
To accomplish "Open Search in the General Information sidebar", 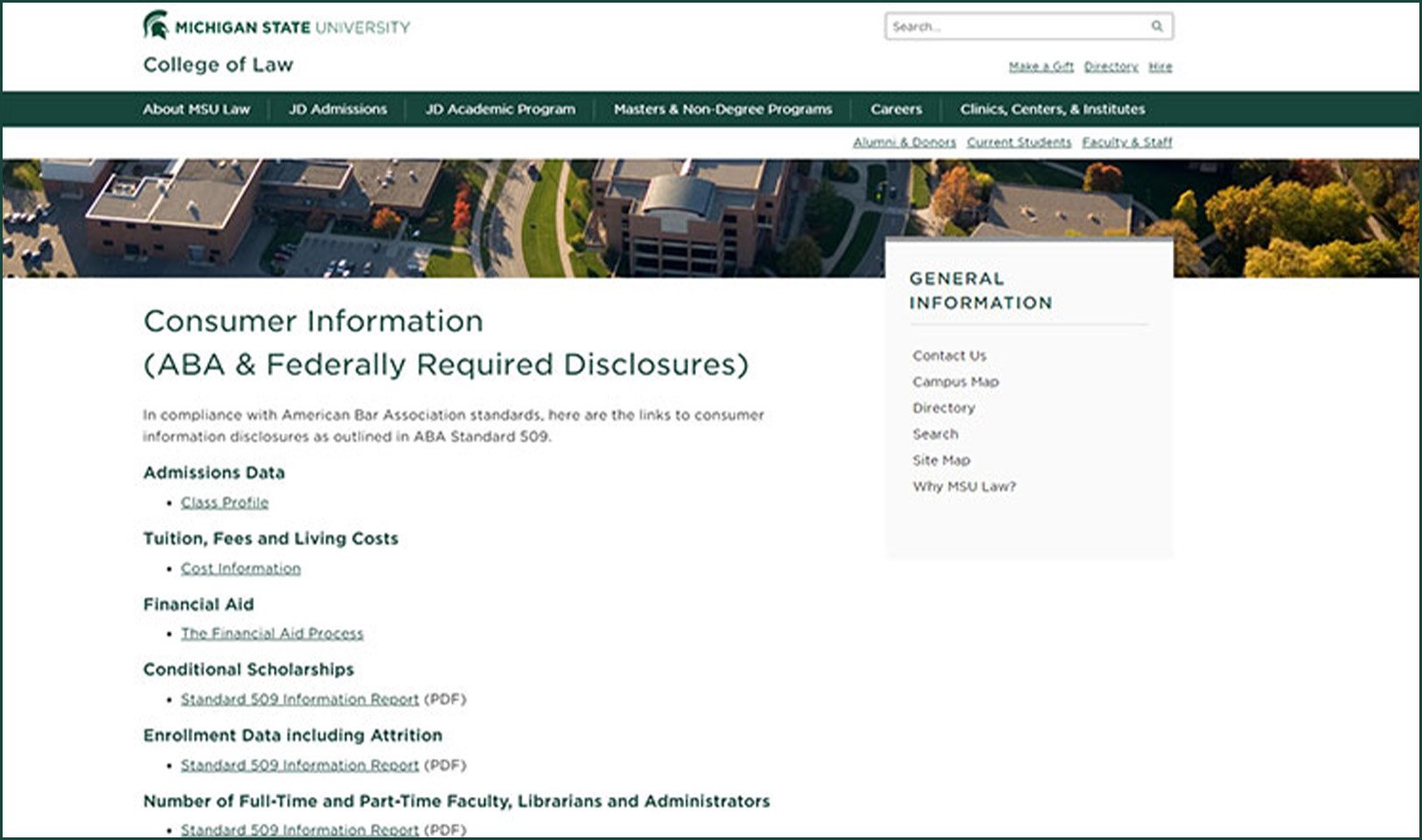I will click(935, 434).
